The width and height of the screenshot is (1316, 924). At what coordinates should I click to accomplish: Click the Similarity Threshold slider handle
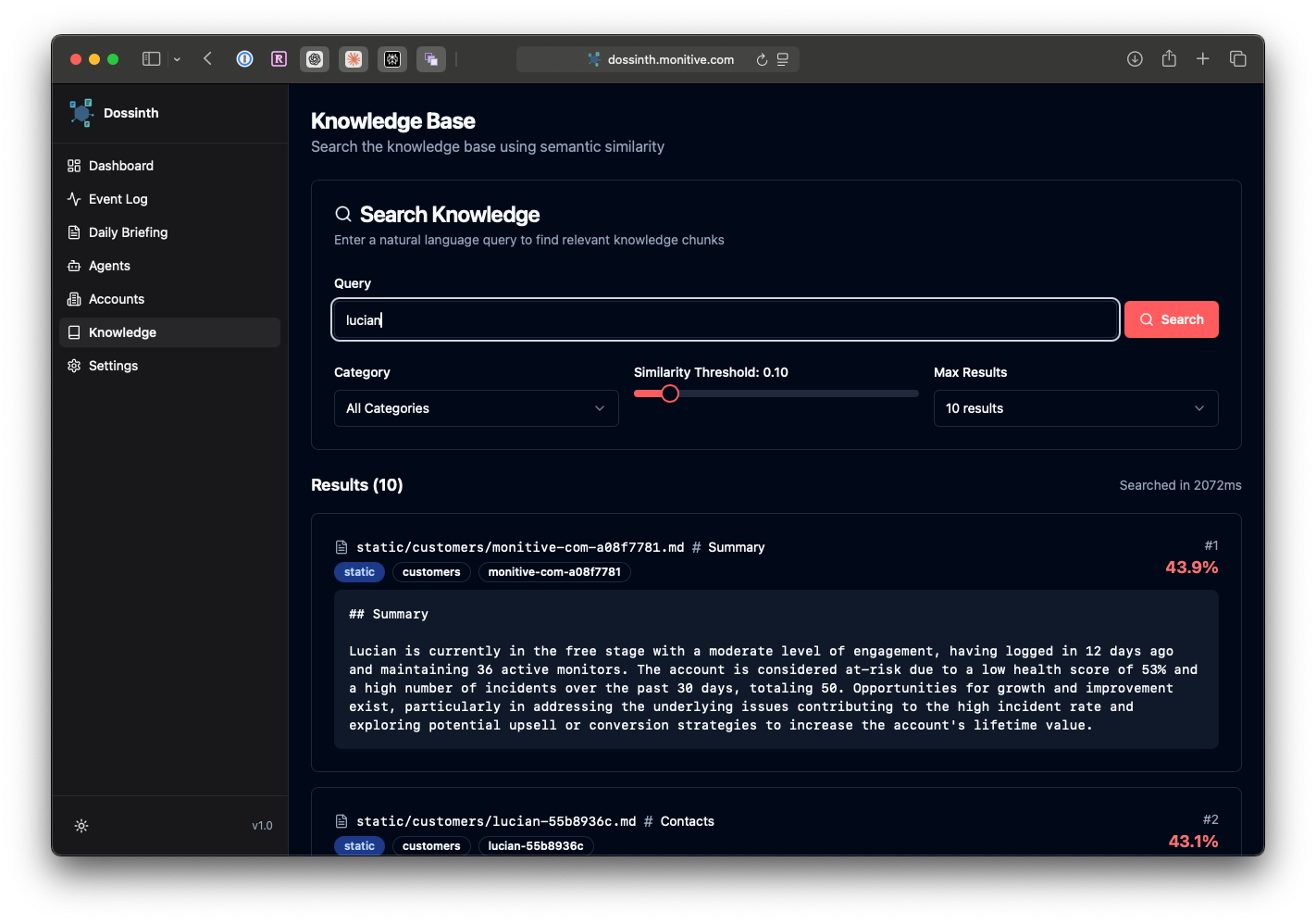point(670,393)
